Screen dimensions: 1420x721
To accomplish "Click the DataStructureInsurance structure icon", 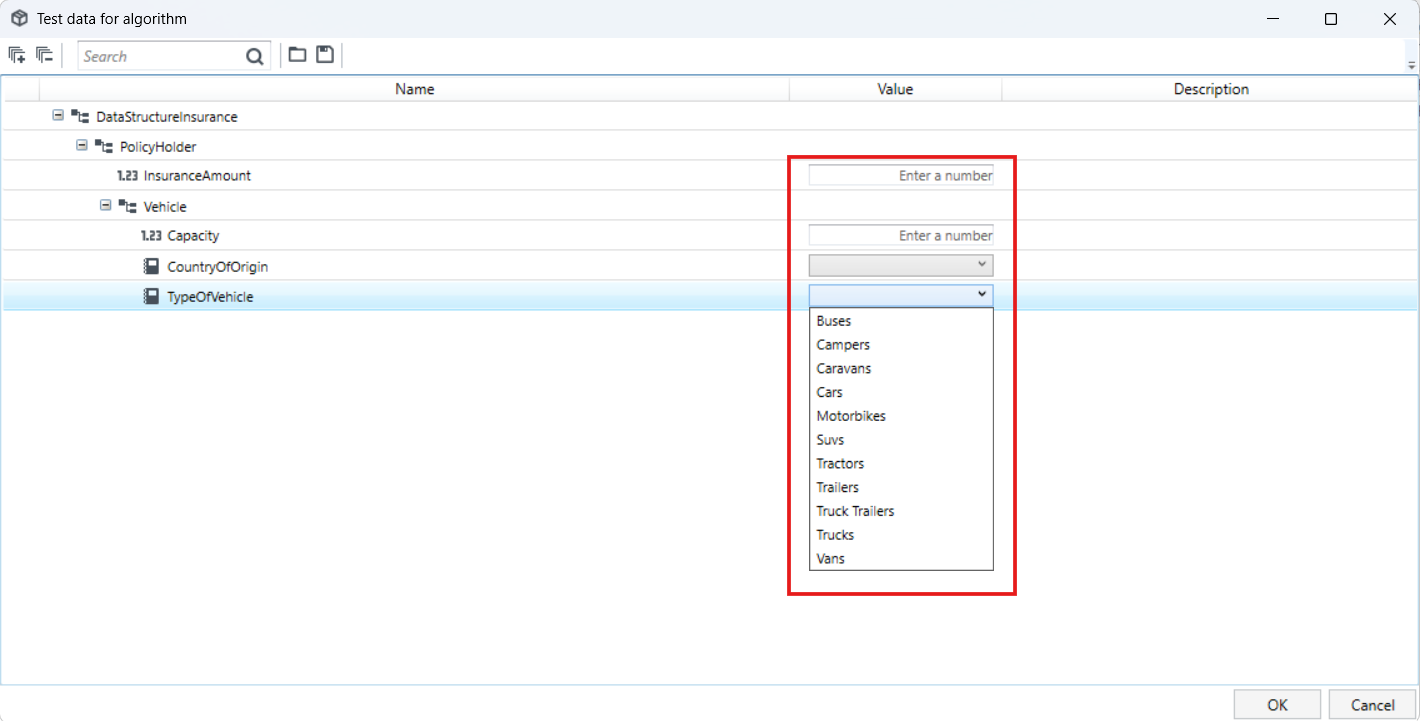I will click(x=80, y=117).
